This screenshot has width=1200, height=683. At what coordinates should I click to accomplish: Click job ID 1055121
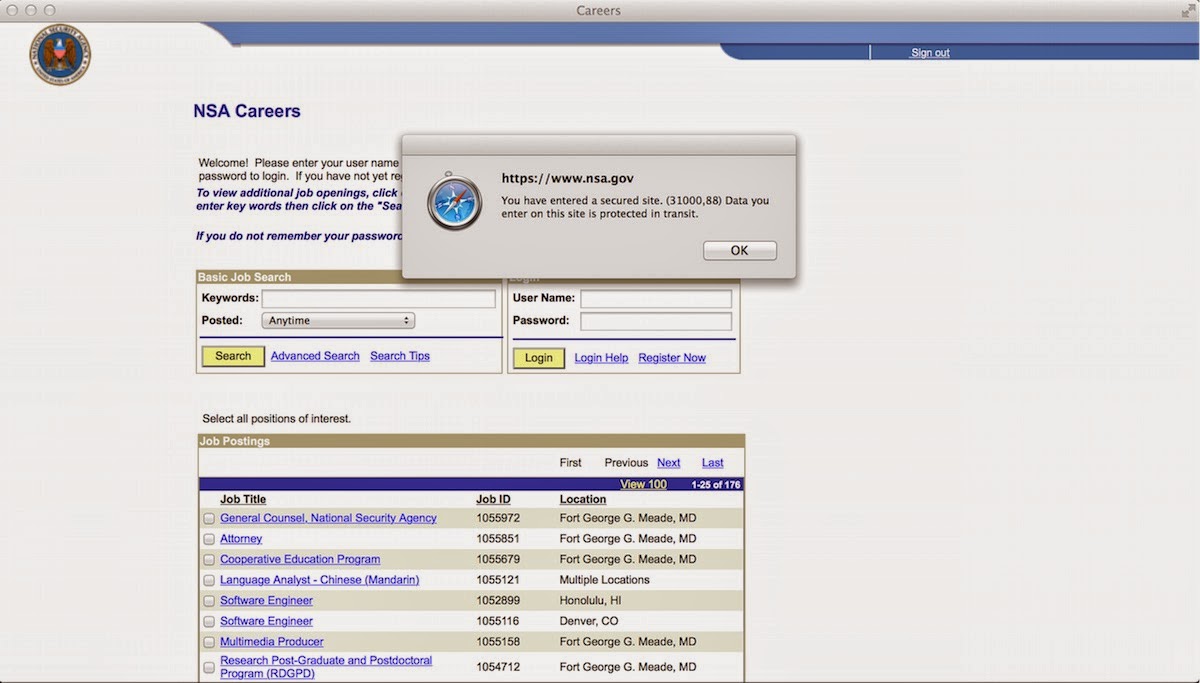(x=498, y=580)
